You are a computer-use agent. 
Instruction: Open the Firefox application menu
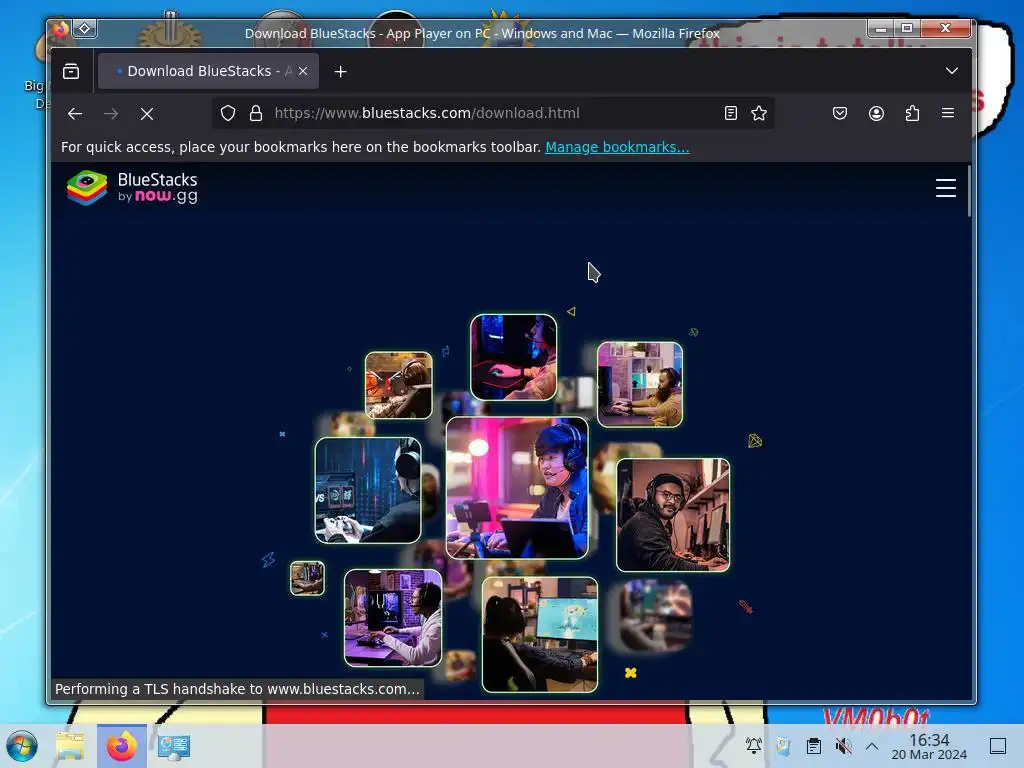[x=948, y=113]
